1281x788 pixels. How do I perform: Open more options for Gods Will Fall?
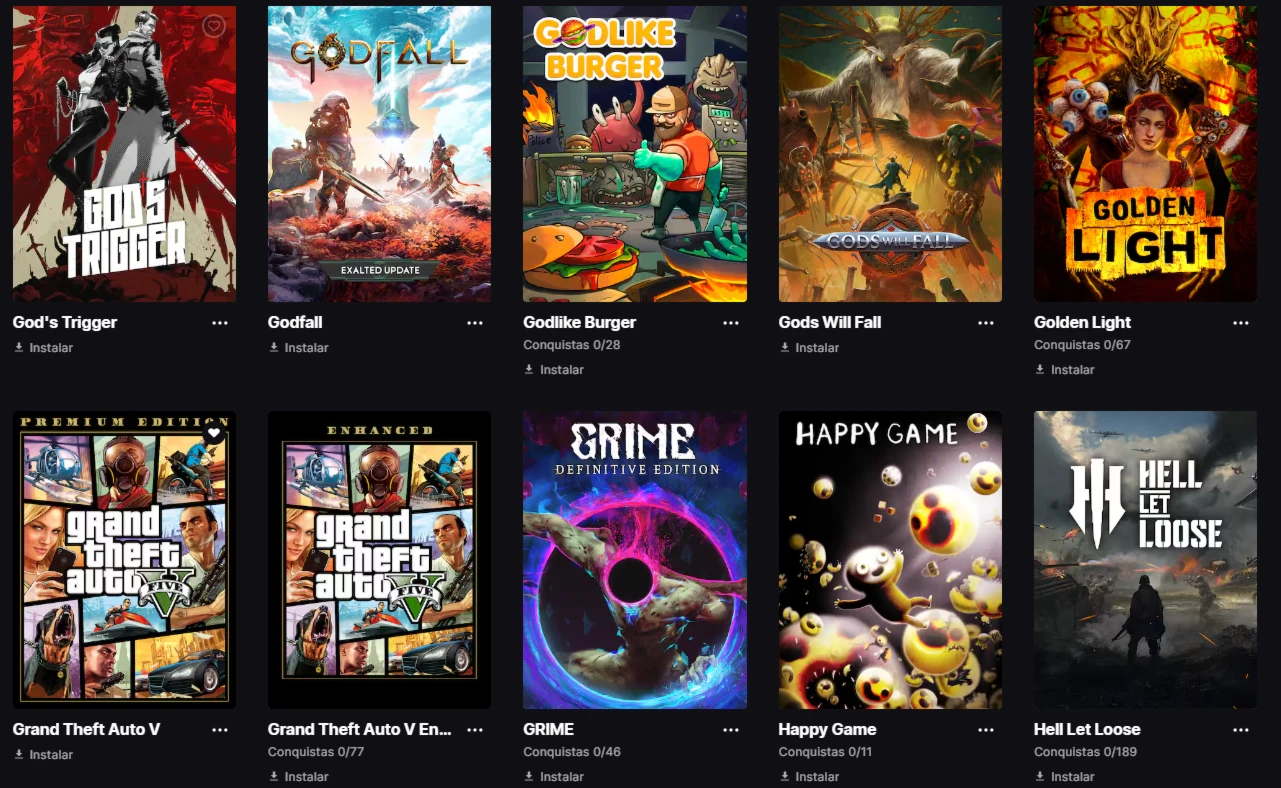(986, 323)
